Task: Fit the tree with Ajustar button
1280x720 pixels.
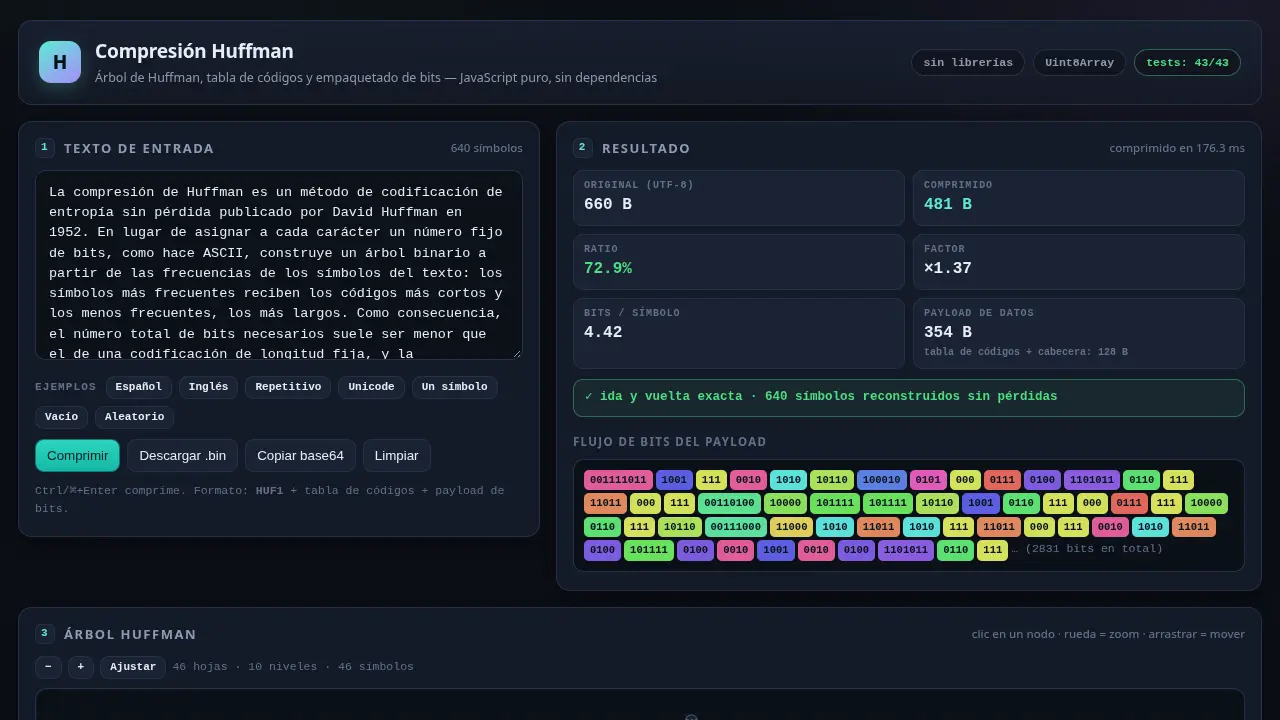Action: coord(133,667)
